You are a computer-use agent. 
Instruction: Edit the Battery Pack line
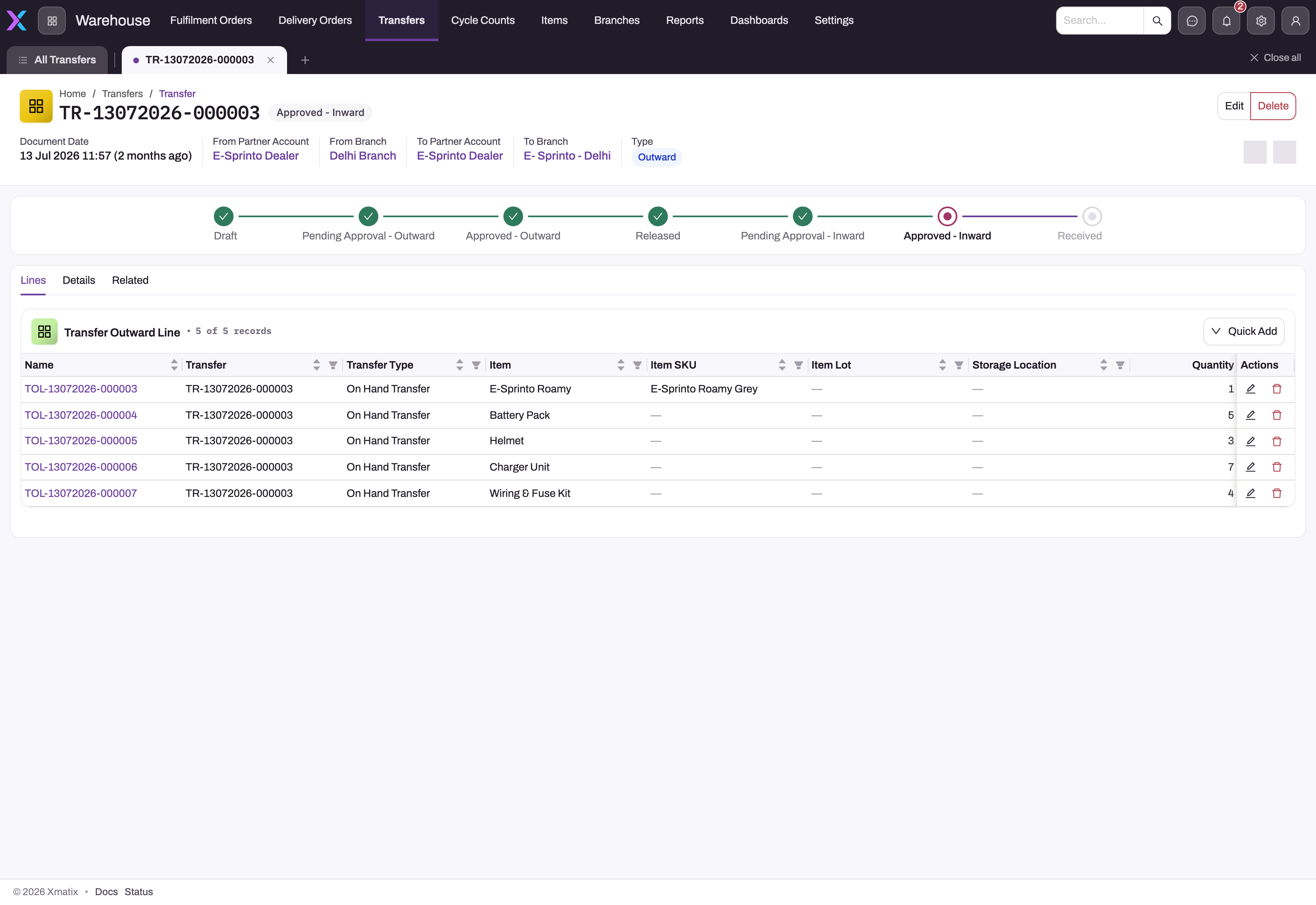[x=1251, y=415]
